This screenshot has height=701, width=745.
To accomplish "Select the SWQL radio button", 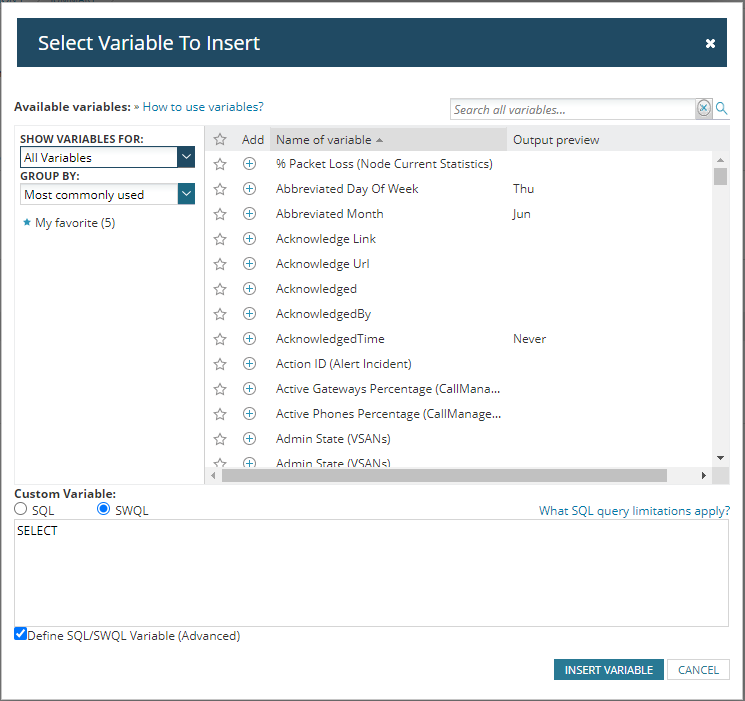I will point(104,510).
